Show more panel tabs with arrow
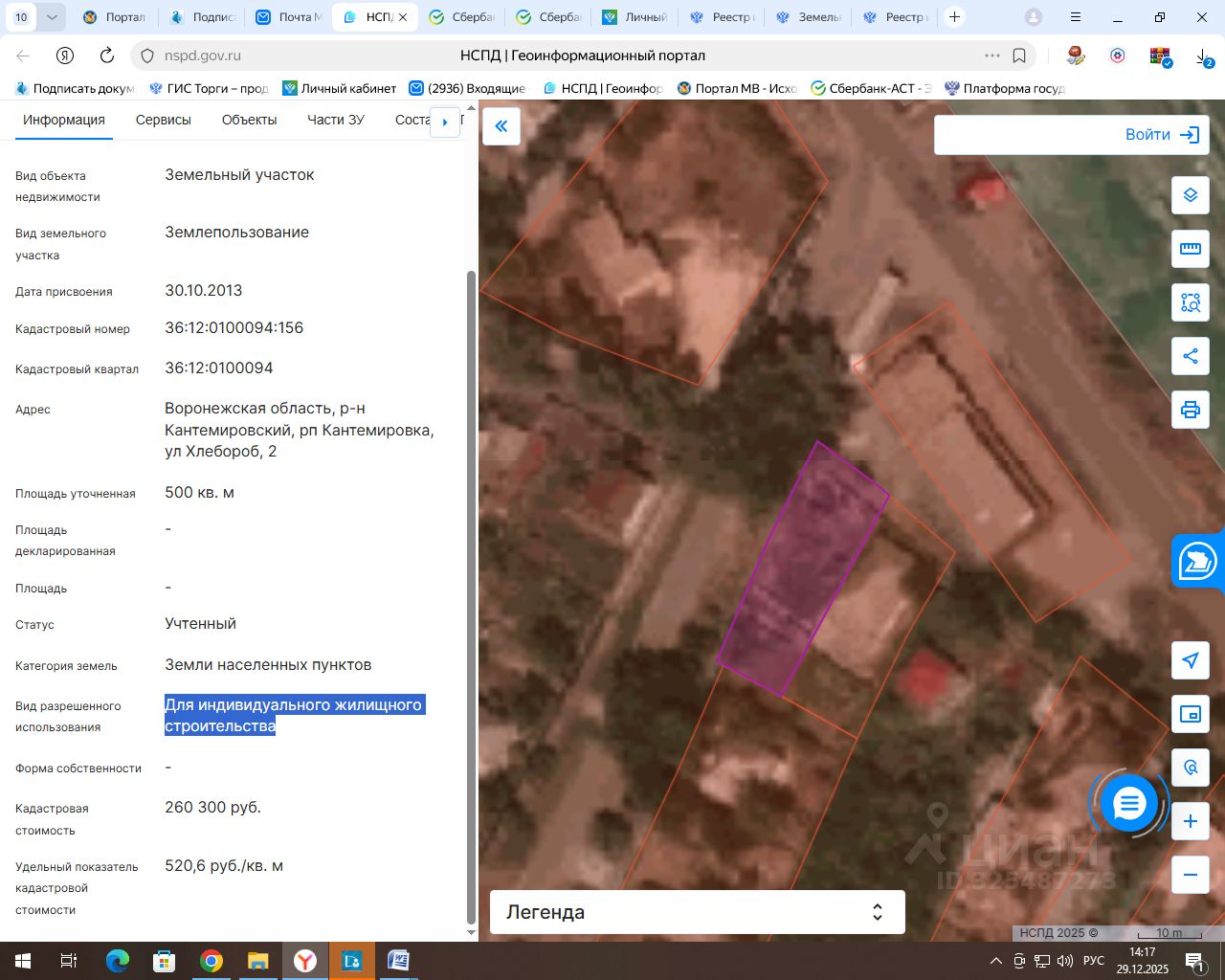Image resolution: width=1225 pixels, height=980 pixels. click(x=445, y=122)
